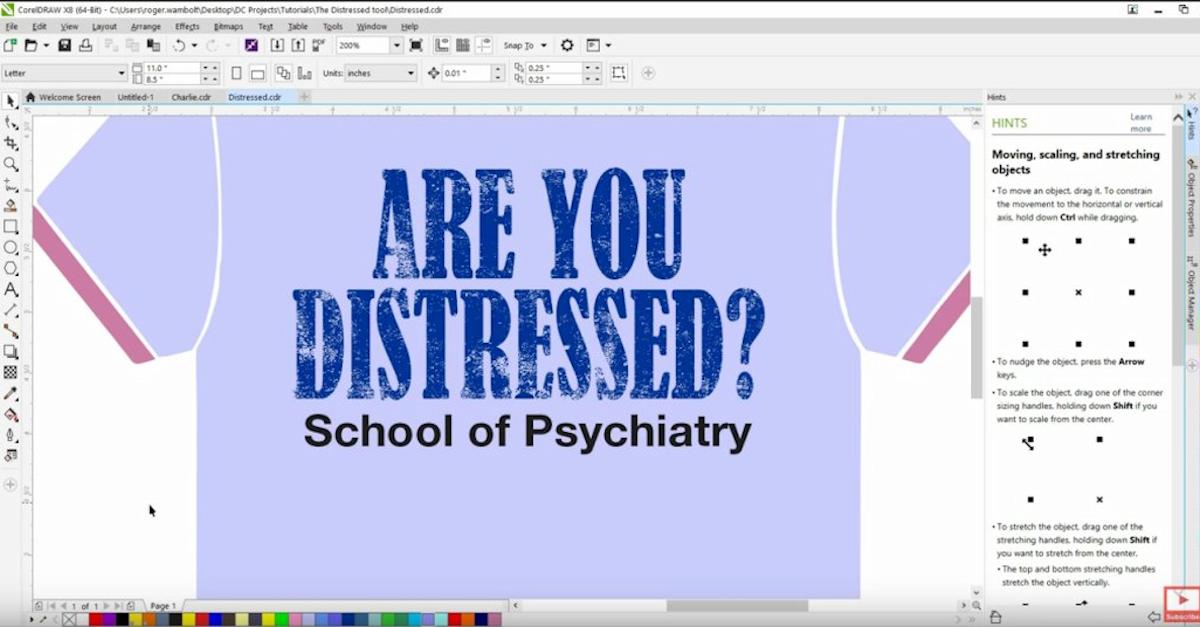Select the Drop Shadow tool
Screen dimensions: 1200x627
(x=10, y=351)
